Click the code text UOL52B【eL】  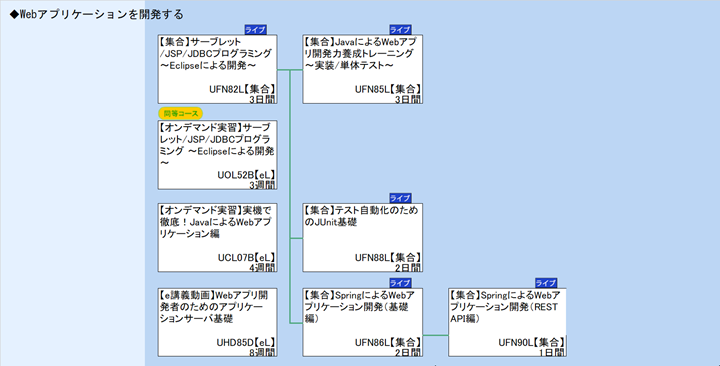click(x=246, y=175)
